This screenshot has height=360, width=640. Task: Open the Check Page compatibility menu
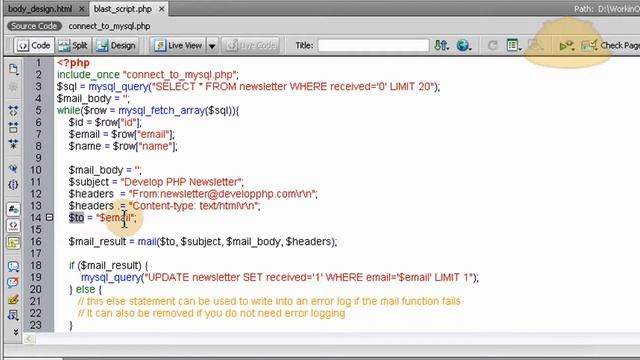click(x=610, y=45)
